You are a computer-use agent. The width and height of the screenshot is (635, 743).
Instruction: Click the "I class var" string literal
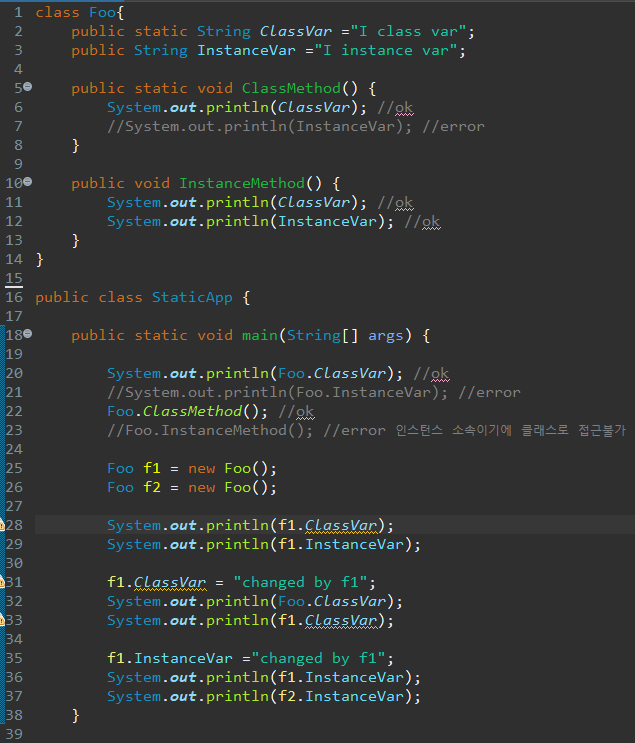pos(409,31)
